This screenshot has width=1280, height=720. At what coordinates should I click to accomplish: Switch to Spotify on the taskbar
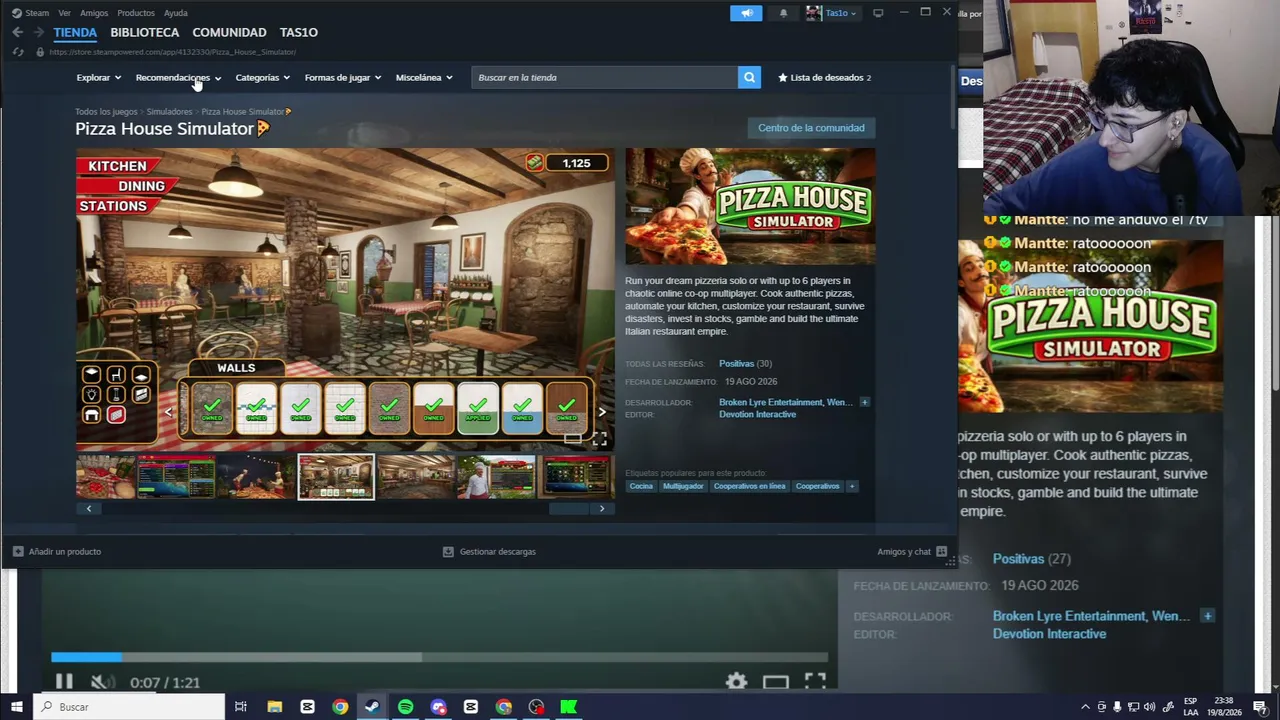point(405,707)
